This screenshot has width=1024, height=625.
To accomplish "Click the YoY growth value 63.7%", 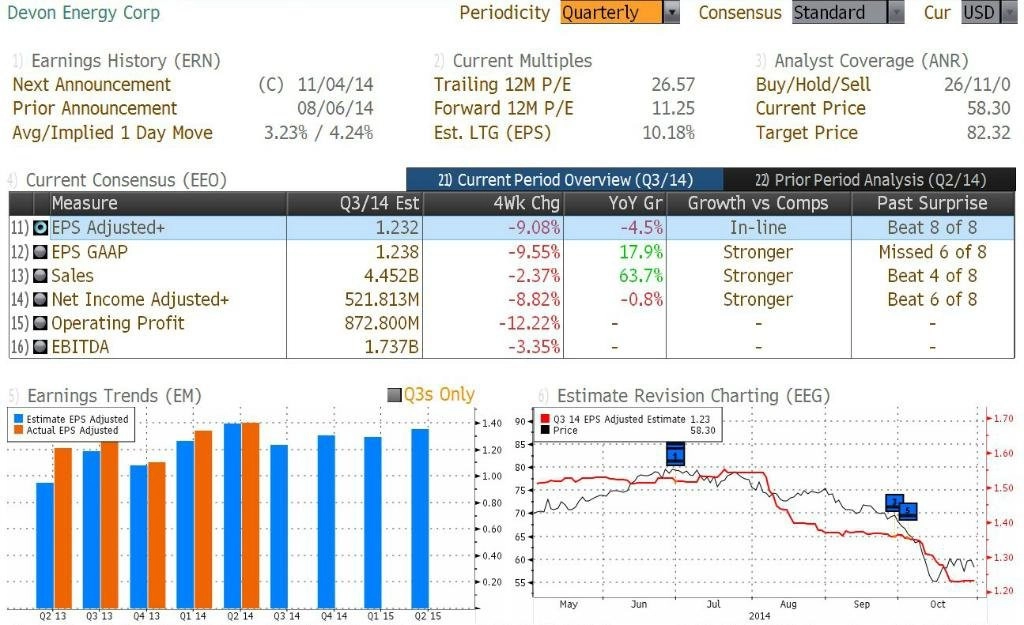I will click(x=641, y=276).
